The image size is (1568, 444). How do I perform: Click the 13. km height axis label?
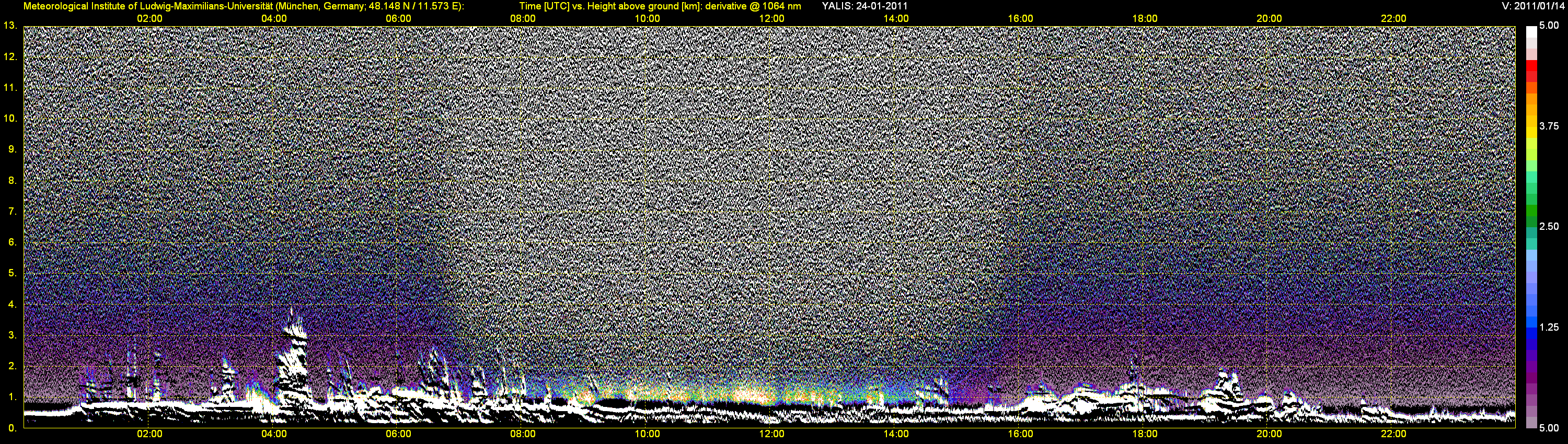tap(10, 26)
